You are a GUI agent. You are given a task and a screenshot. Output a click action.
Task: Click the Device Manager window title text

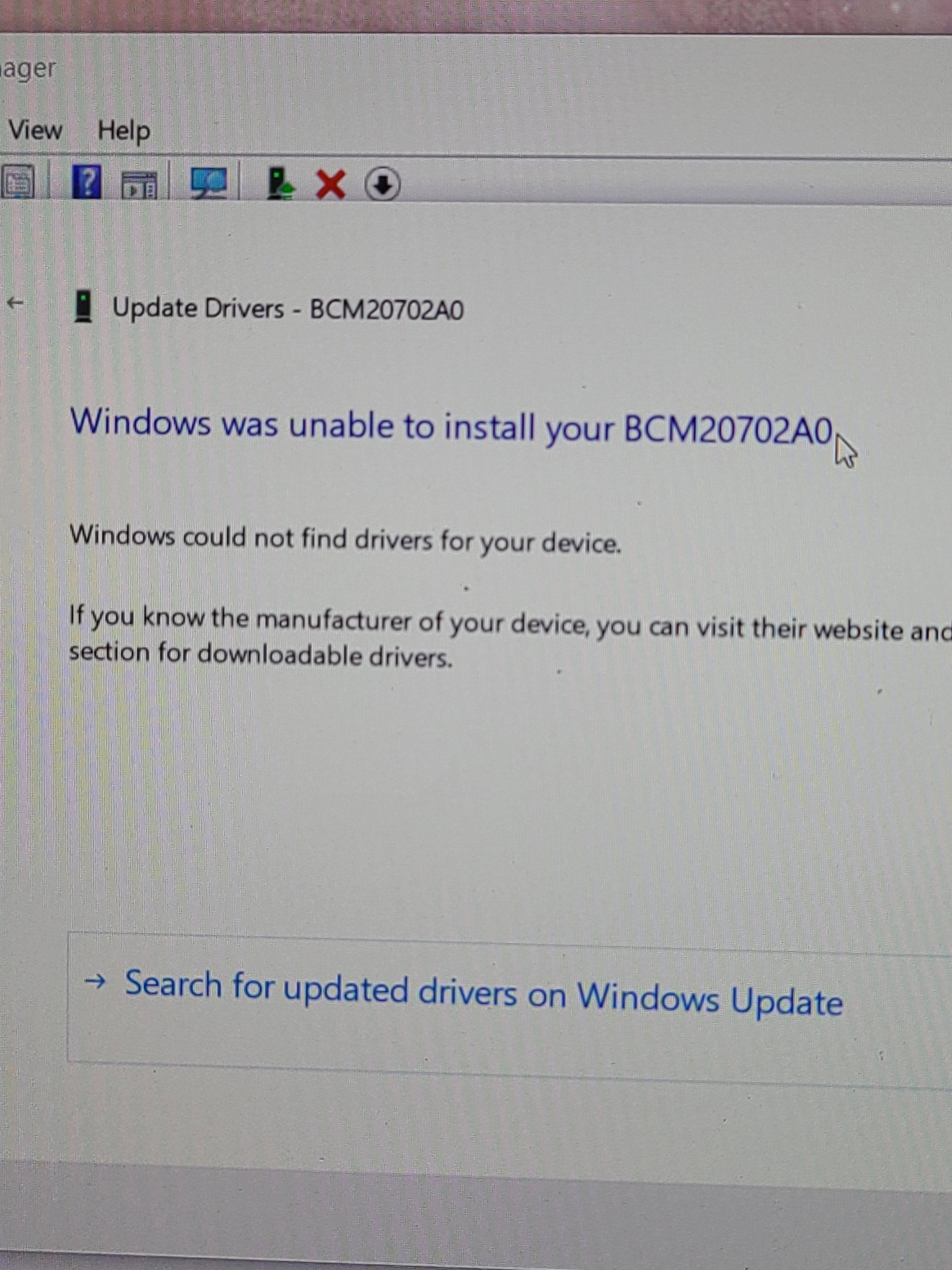[29, 70]
